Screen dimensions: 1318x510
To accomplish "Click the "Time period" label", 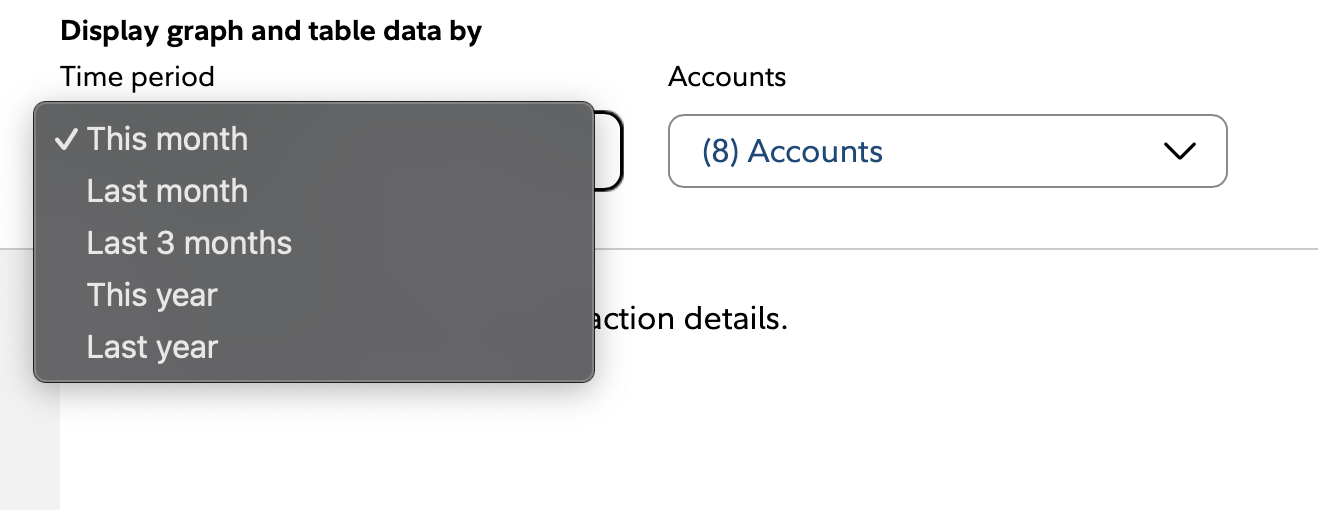I will click(x=137, y=76).
